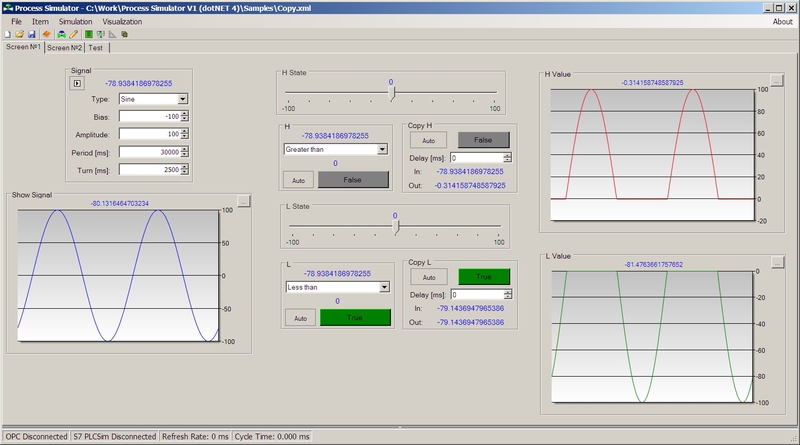Click the green square toolbar icon

pos(89,33)
